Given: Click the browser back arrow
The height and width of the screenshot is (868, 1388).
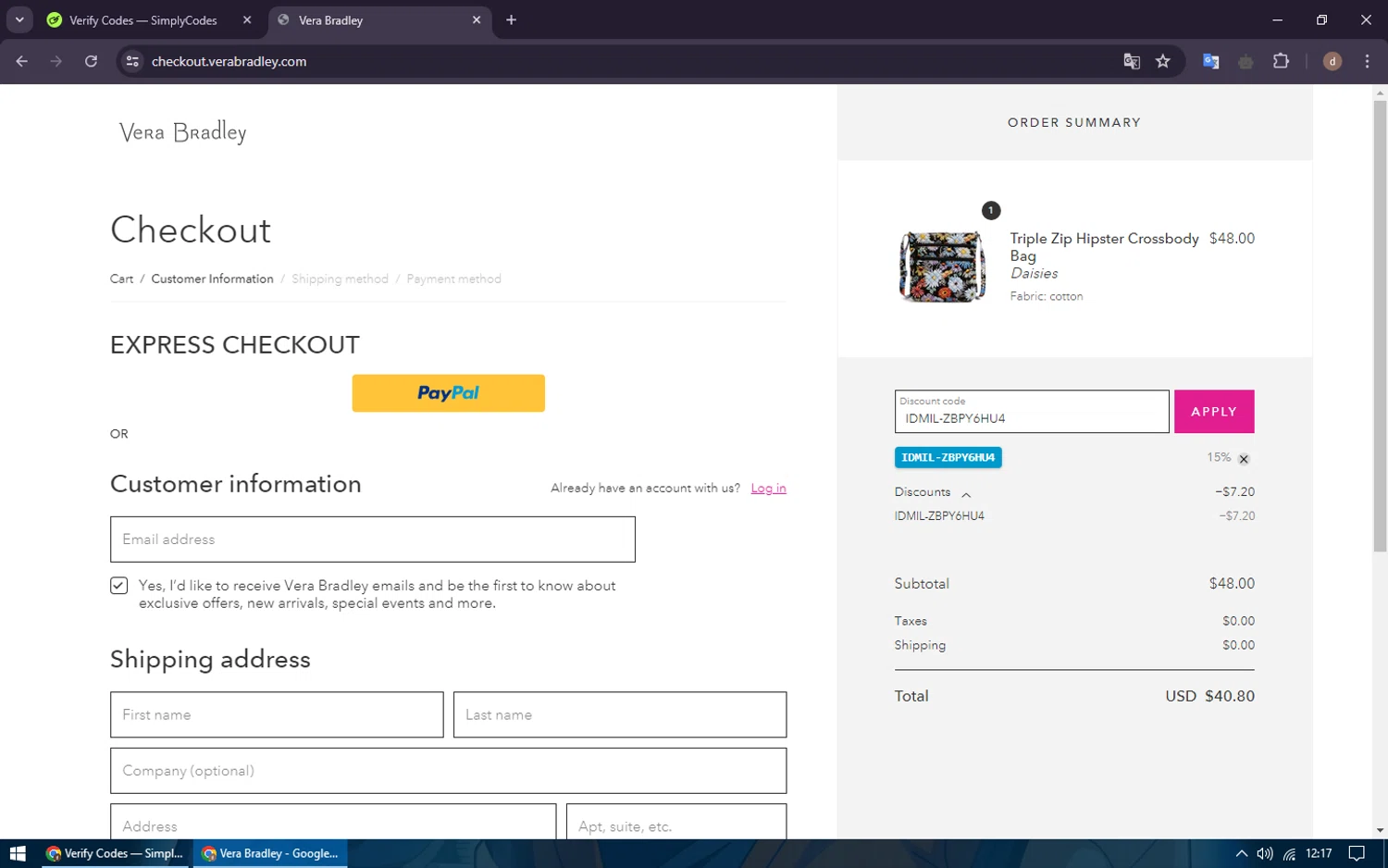Looking at the screenshot, I should tap(21, 61).
